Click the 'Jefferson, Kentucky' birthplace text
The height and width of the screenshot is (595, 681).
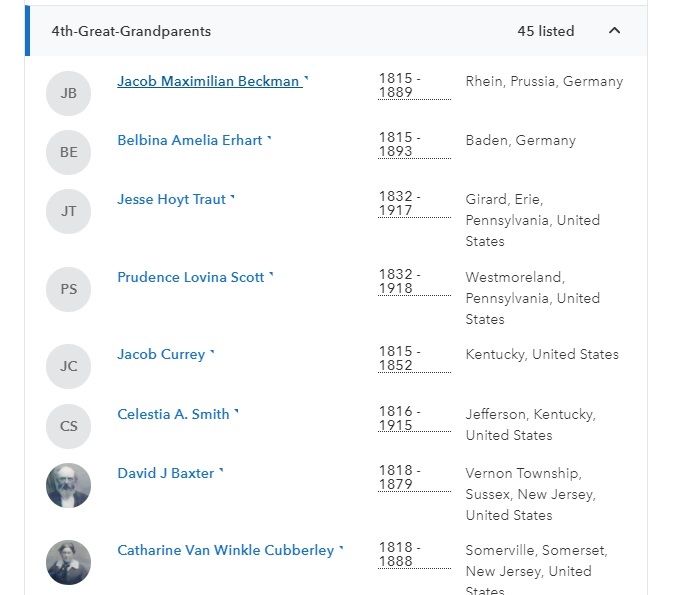pos(531,425)
